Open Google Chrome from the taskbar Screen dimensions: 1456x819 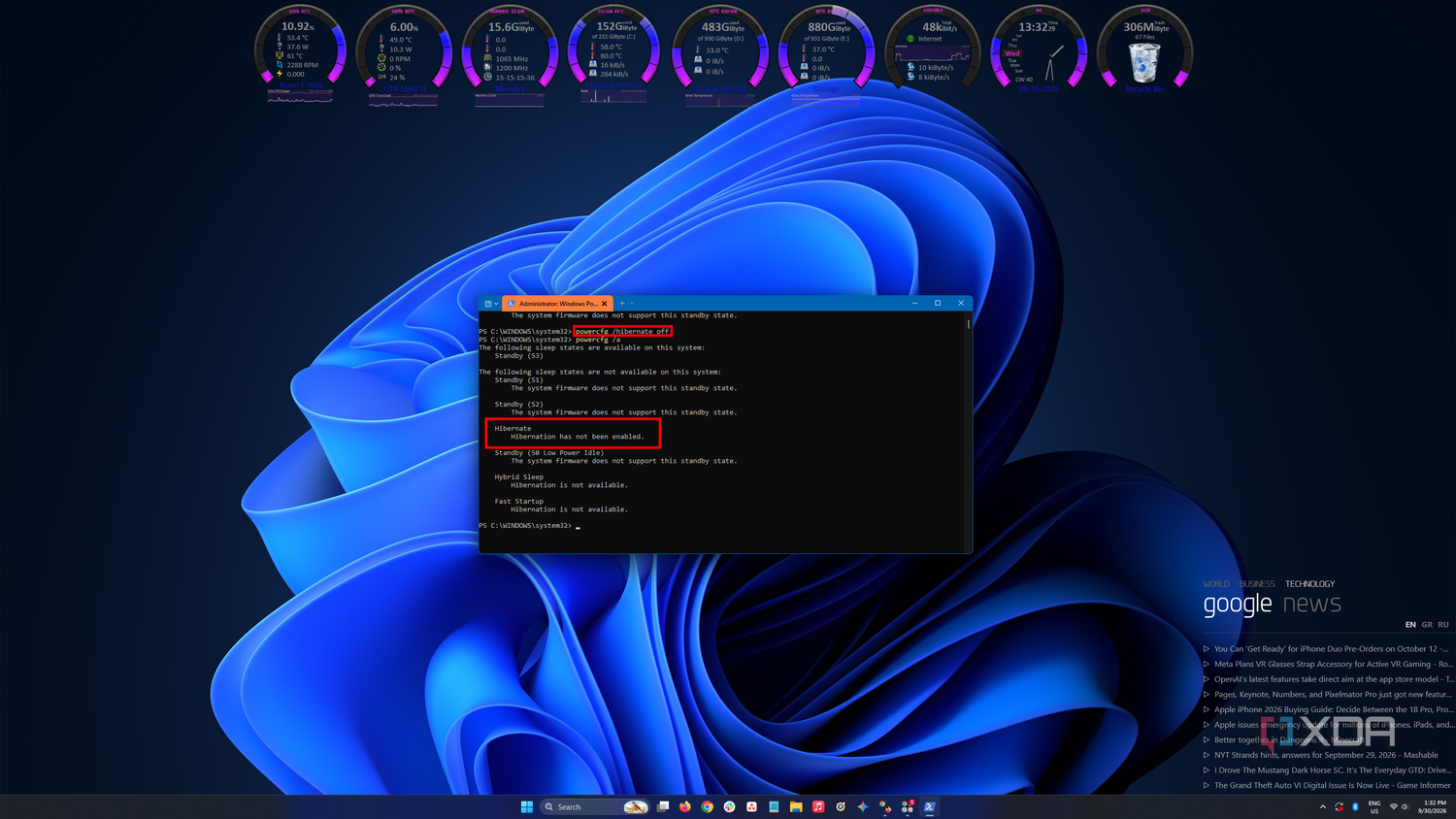point(708,806)
